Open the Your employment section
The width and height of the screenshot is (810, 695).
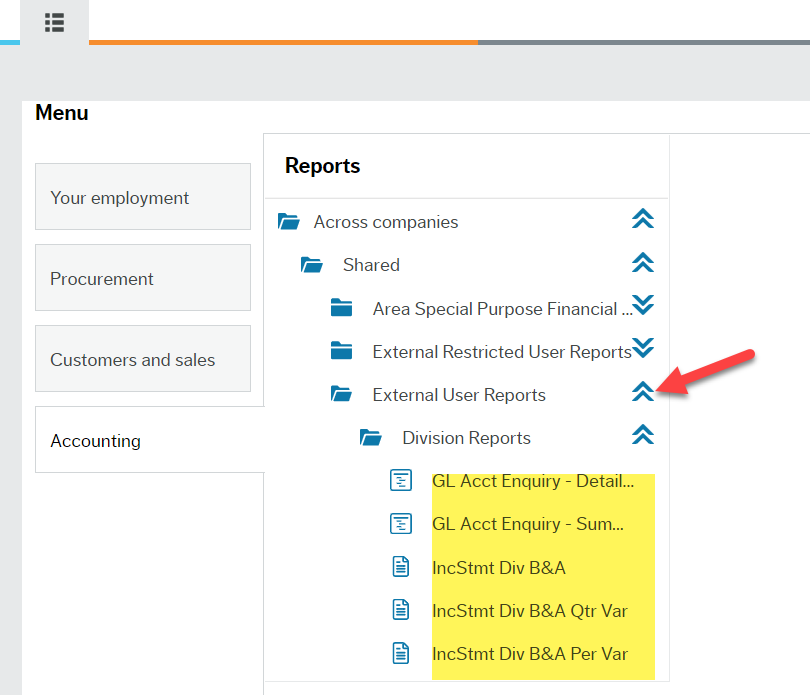click(142, 197)
